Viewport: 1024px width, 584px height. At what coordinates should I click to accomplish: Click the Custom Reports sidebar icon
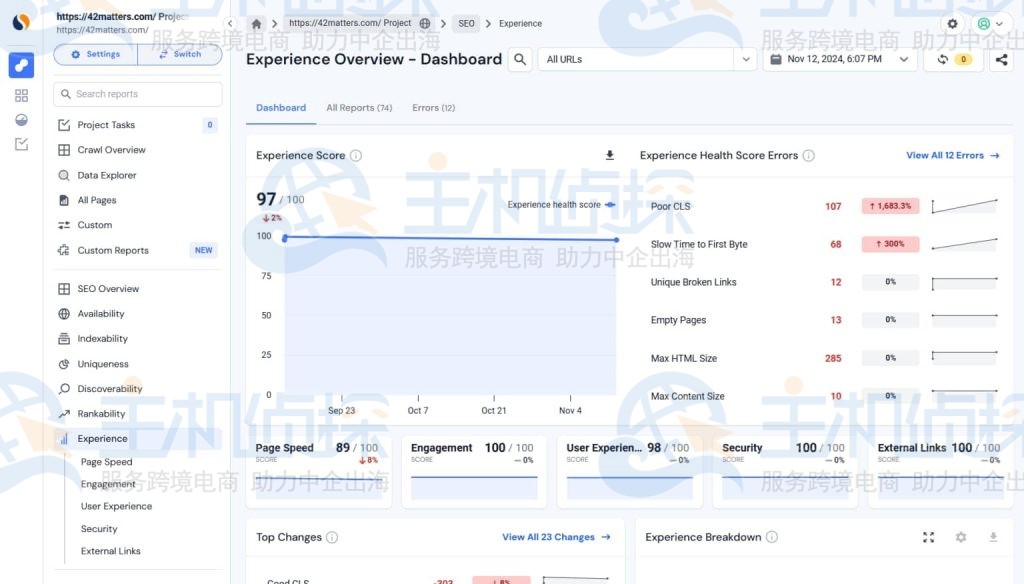[62, 250]
